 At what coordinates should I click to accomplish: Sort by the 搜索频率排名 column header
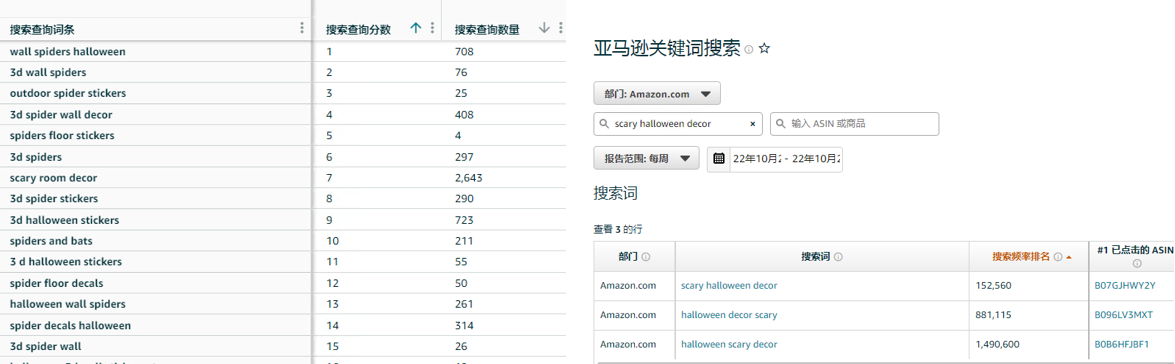pyautogui.click(x=1021, y=257)
